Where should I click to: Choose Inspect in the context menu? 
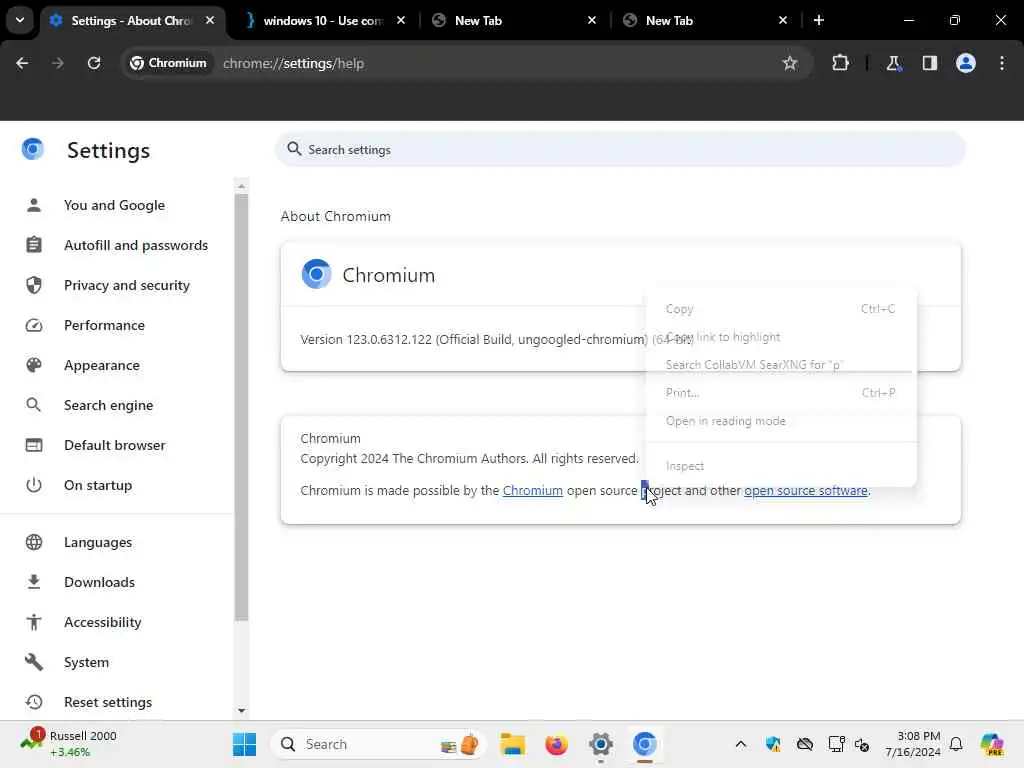780,466
